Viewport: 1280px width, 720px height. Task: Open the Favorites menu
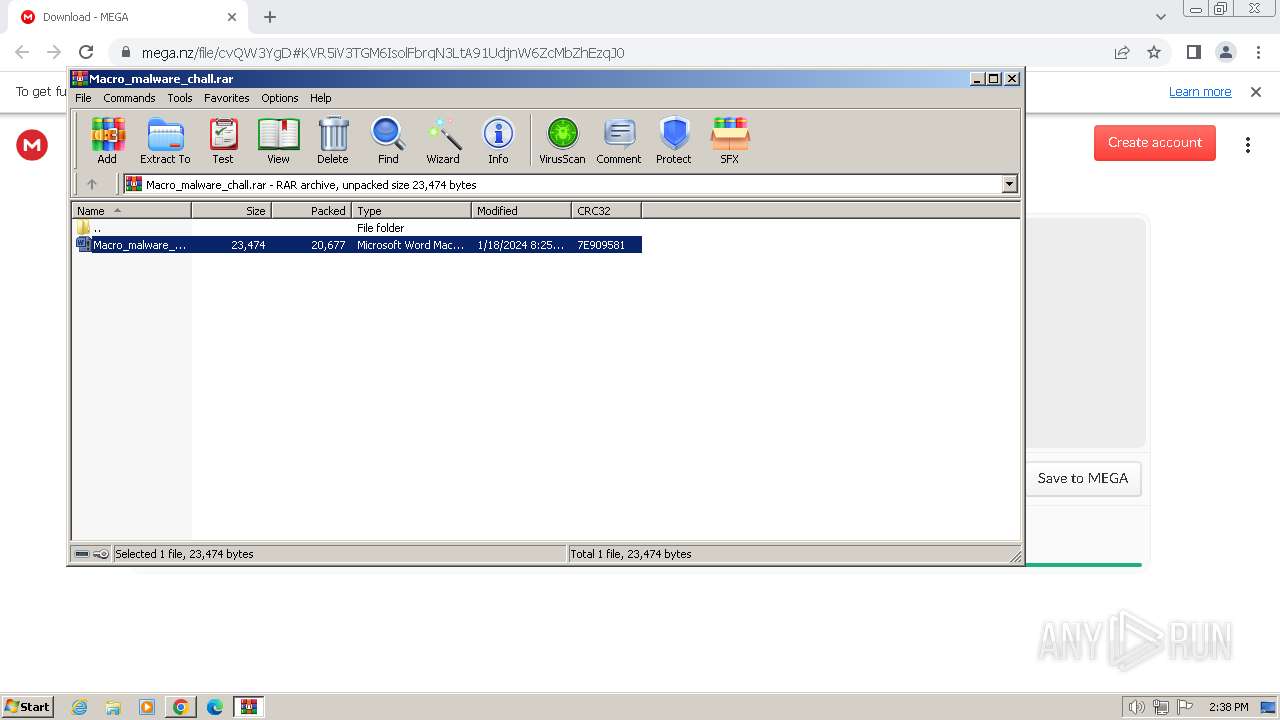pyautogui.click(x=227, y=98)
